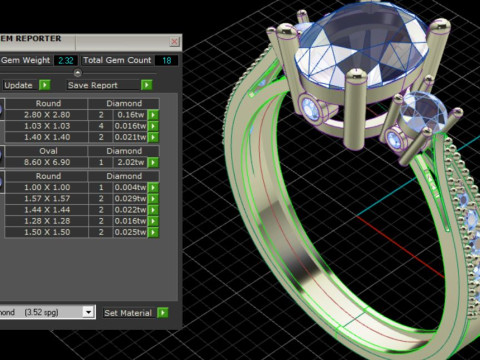Click the Total Gem Count value 18
This screenshot has width=480, height=360.
coord(166,60)
